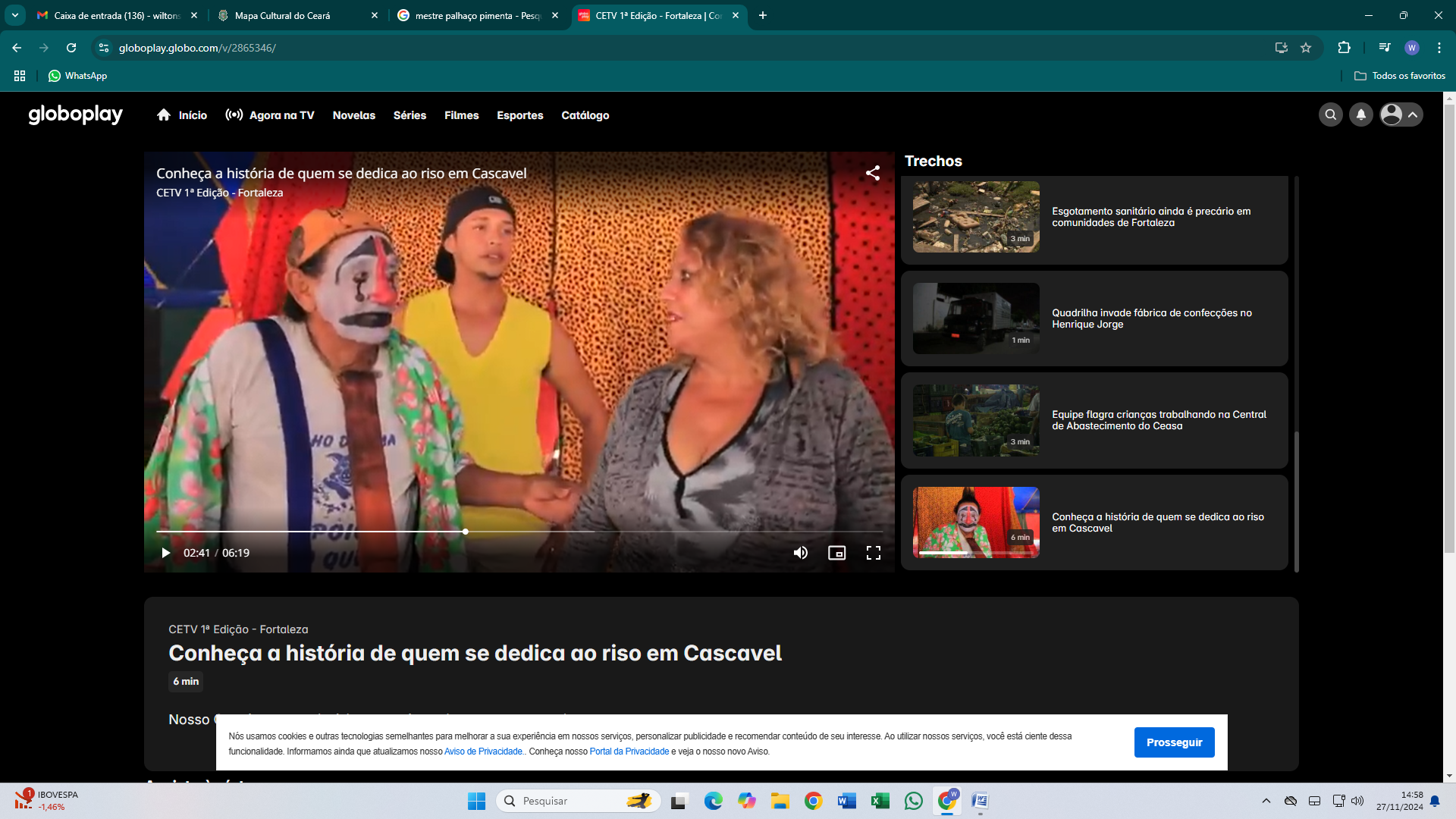
Task: Mute the video volume
Action: pos(800,553)
